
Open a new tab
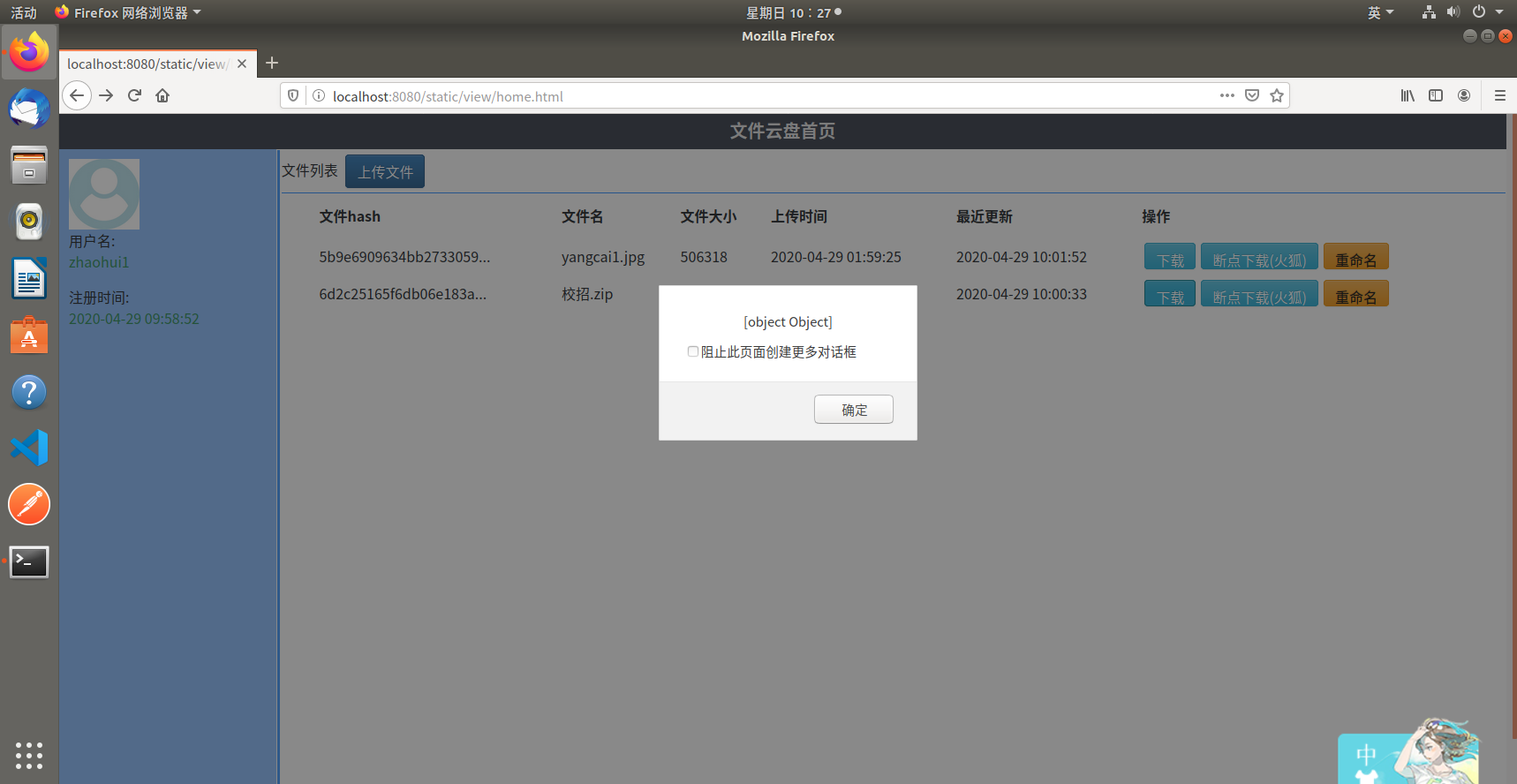tap(272, 63)
